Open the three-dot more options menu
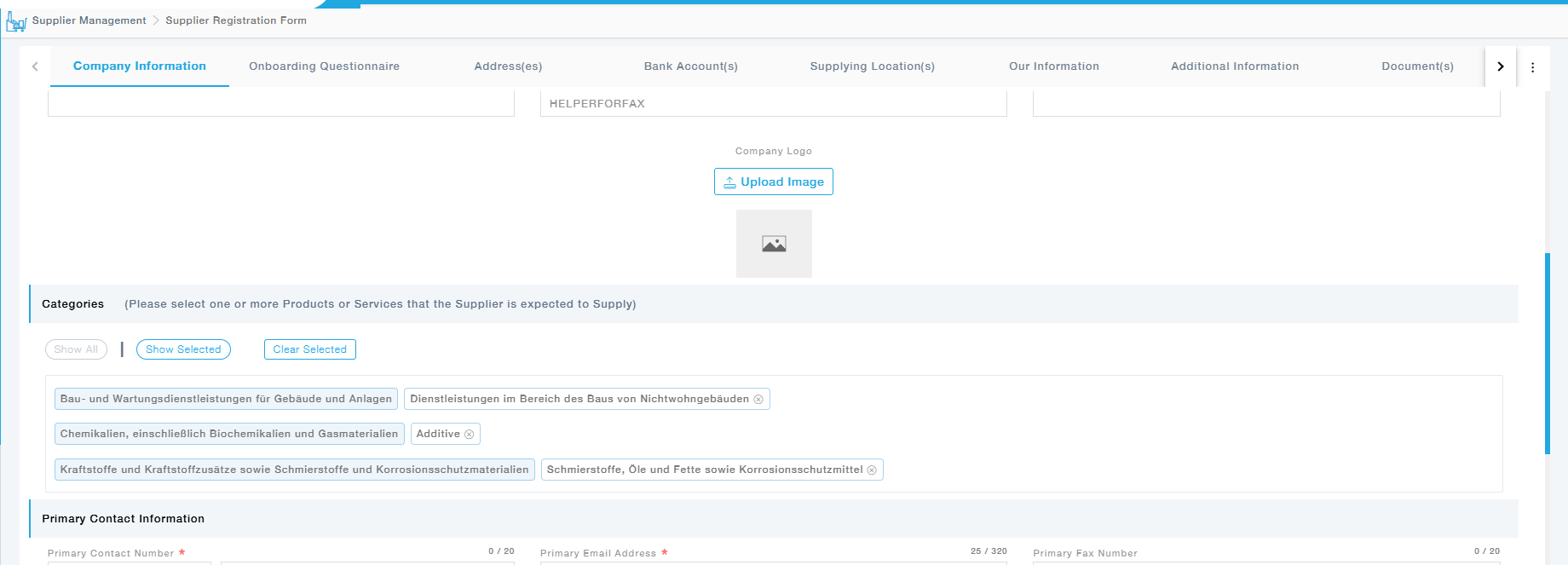The height and width of the screenshot is (565, 1568). tap(1532, 67)
